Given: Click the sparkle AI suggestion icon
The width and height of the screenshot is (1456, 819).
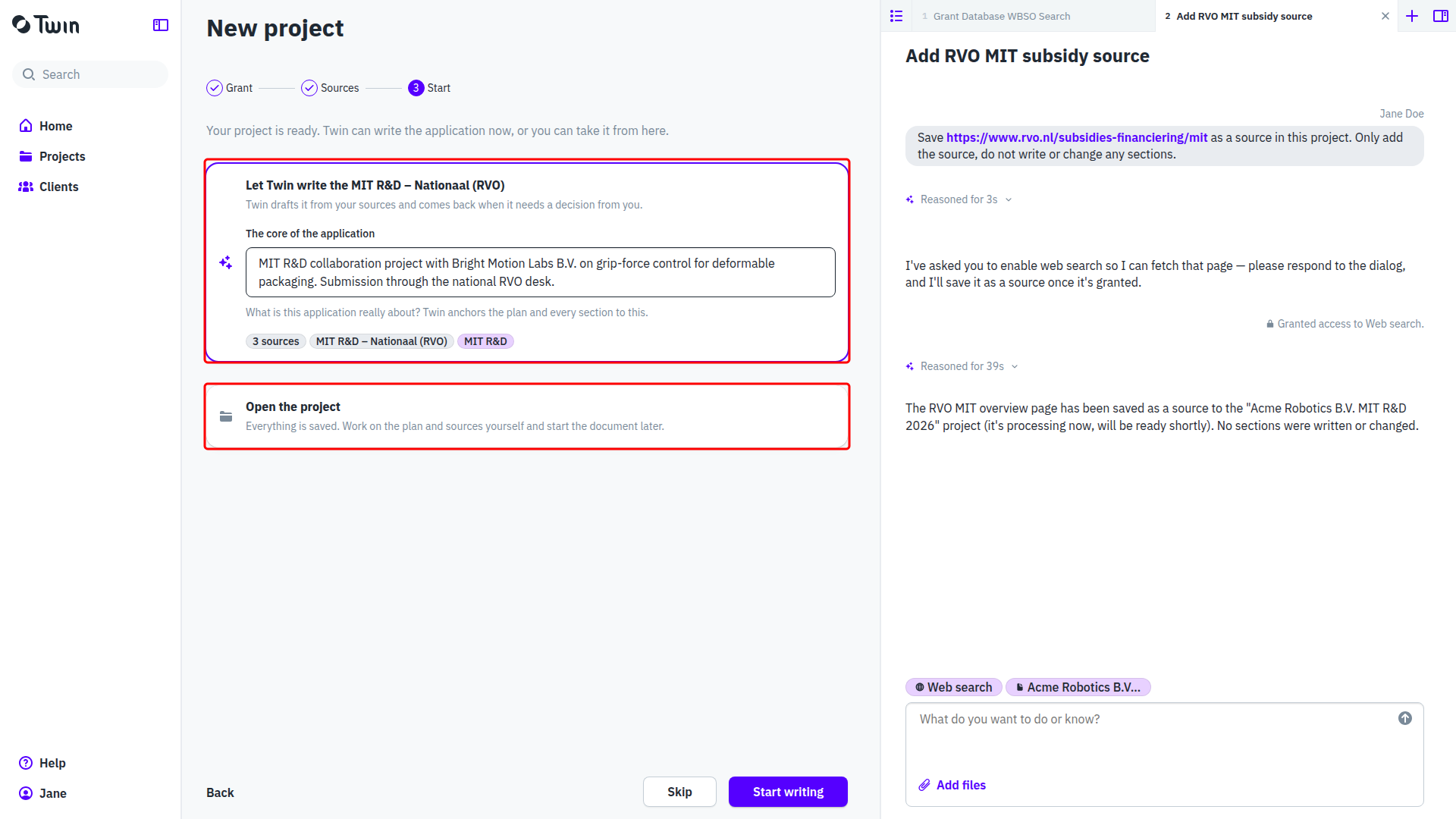Looking at the screenshot, I should pyautogui.click(x=226, y=262).
